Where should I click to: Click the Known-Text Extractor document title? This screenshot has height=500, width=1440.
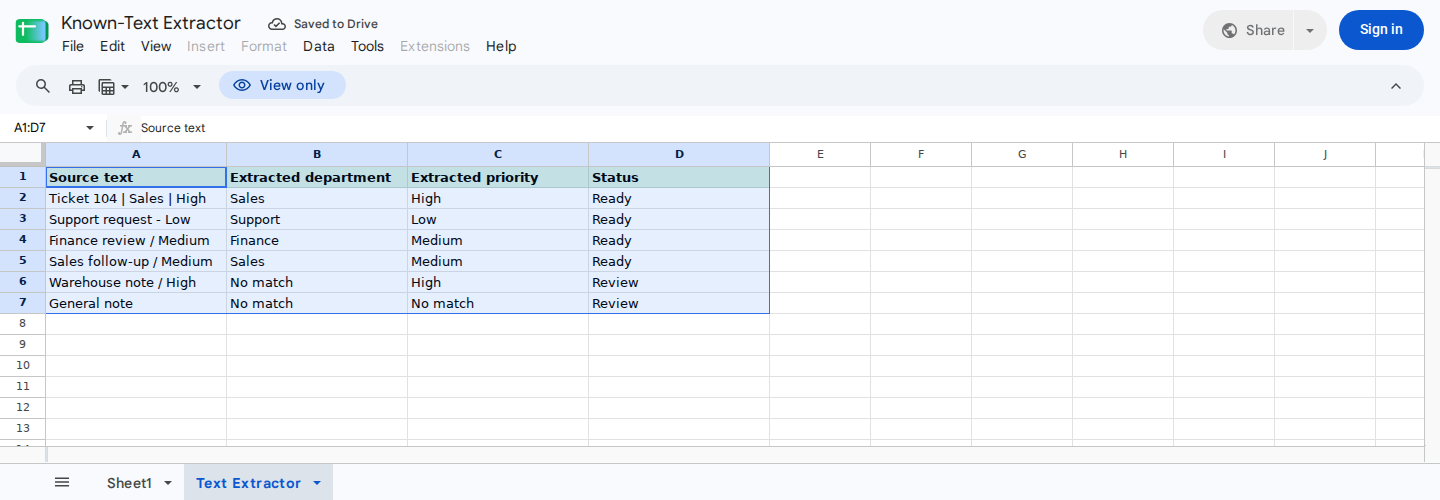[151, 23]
